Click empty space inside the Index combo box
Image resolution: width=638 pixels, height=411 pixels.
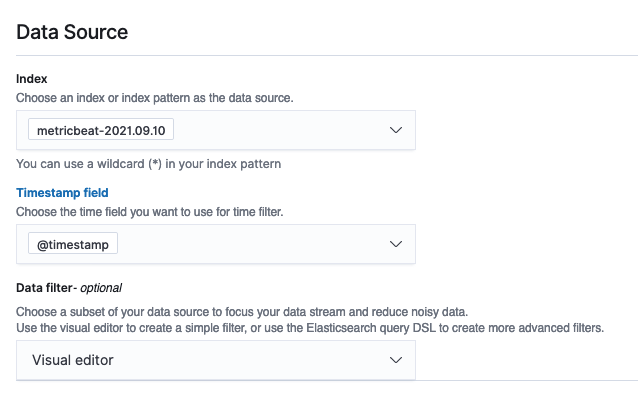coord(280,131)
